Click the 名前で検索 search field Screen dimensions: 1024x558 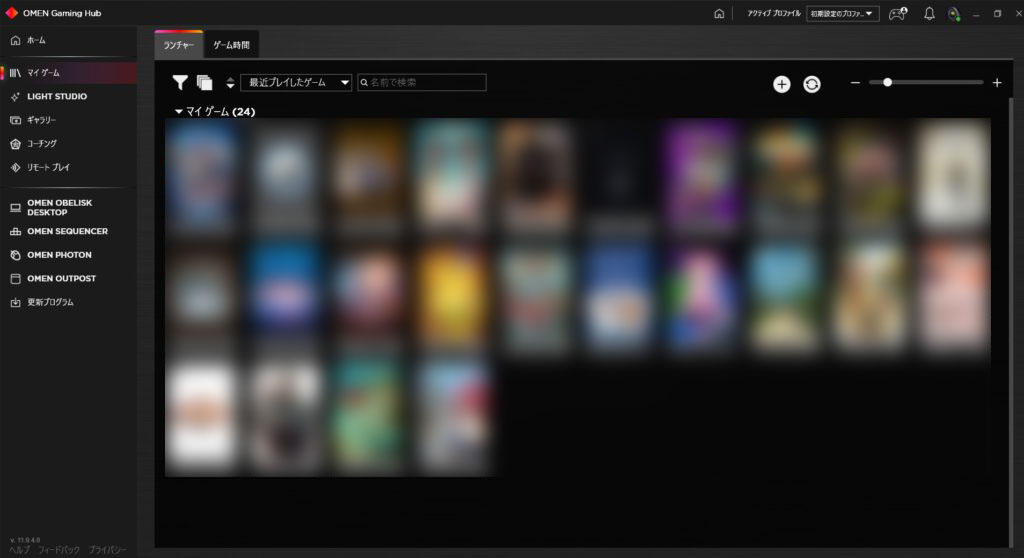[x=422, y=83]
